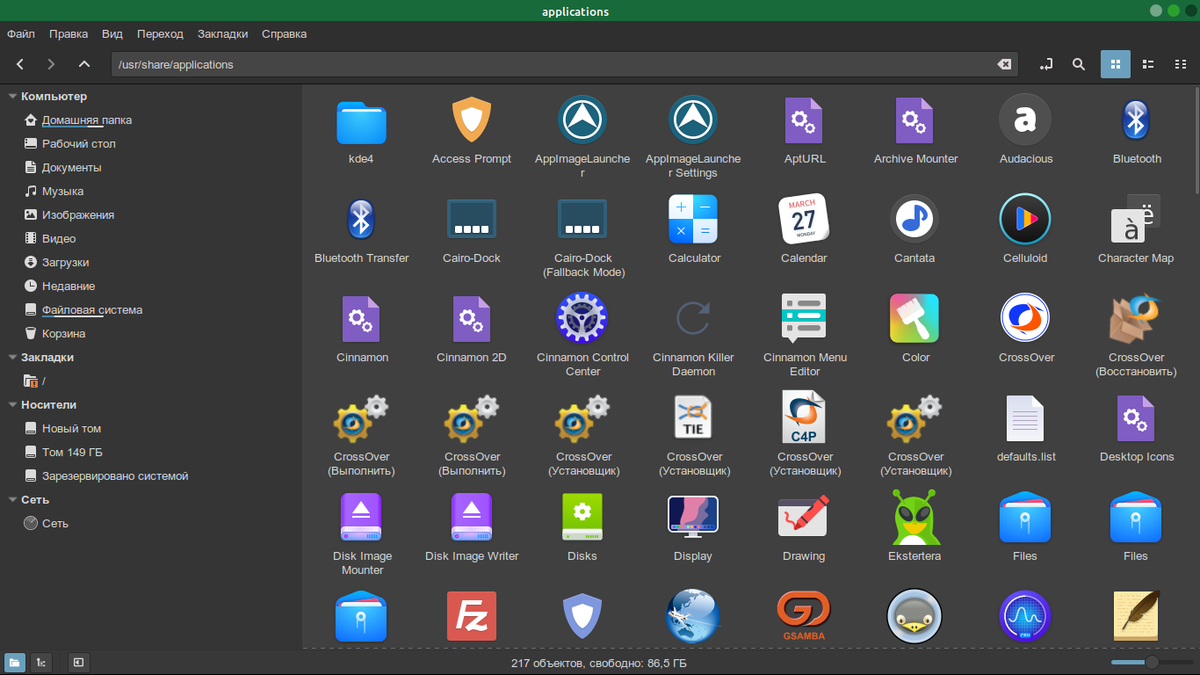Collapse the Сеть section

point(12,500)
